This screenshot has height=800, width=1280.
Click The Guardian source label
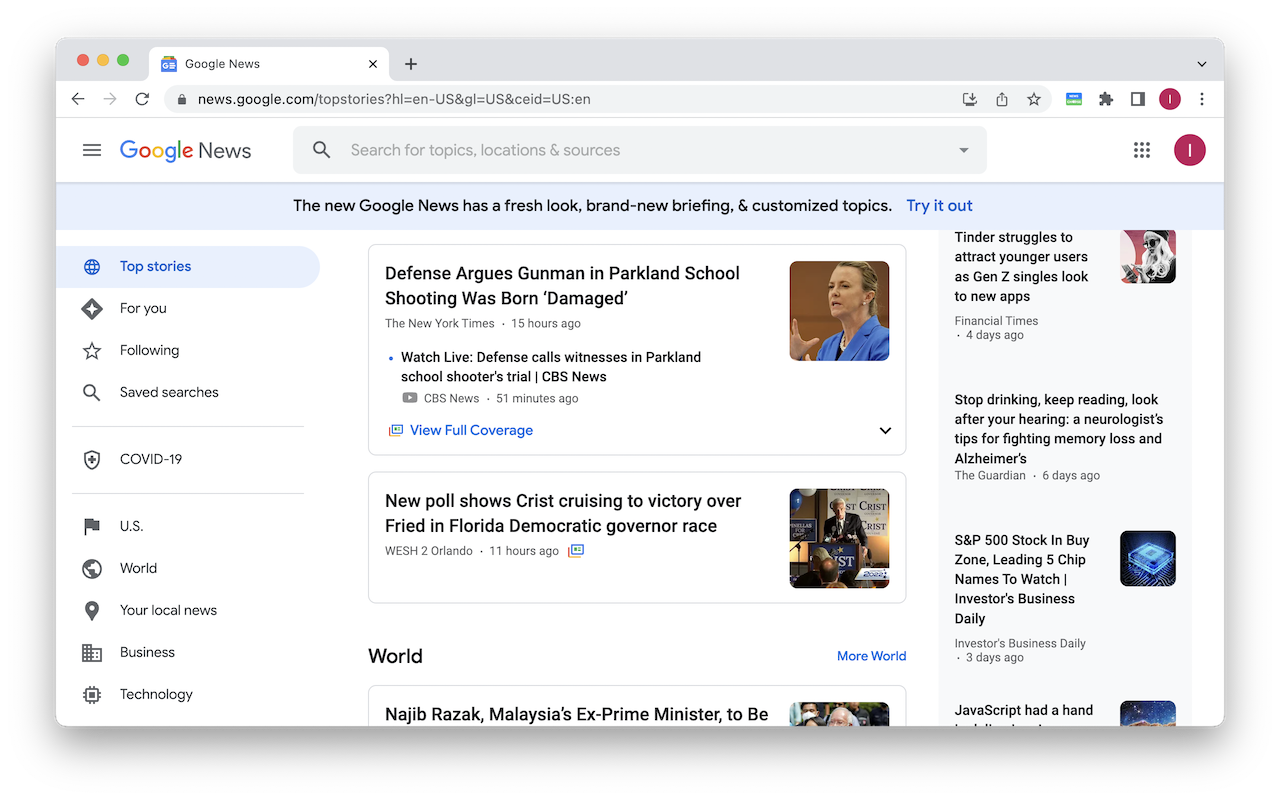pos(990,475)
